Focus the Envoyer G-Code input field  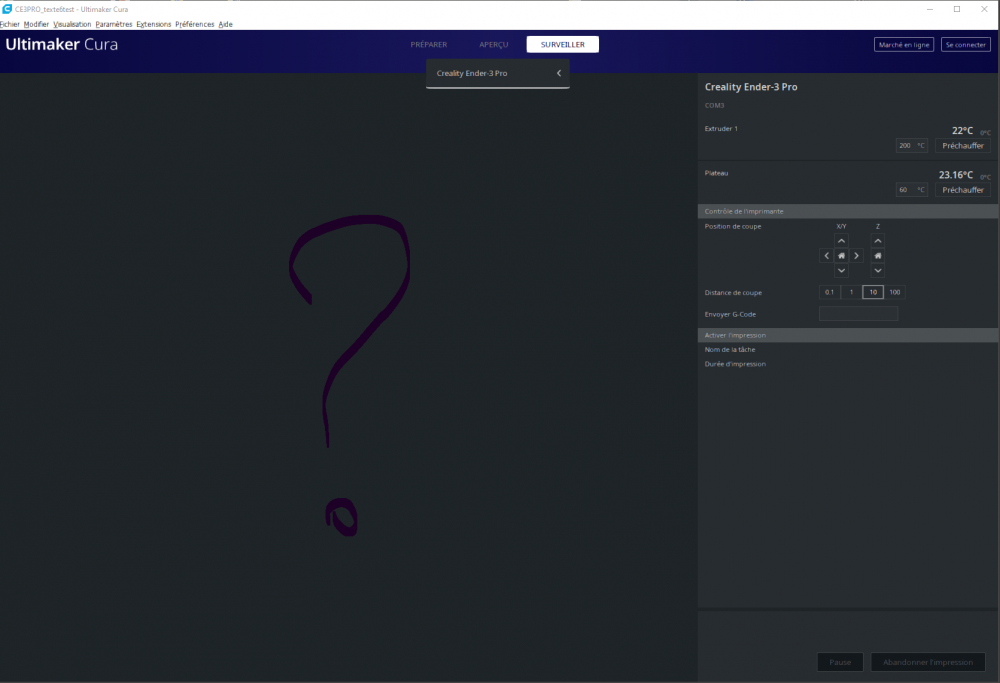pos(858,314)
